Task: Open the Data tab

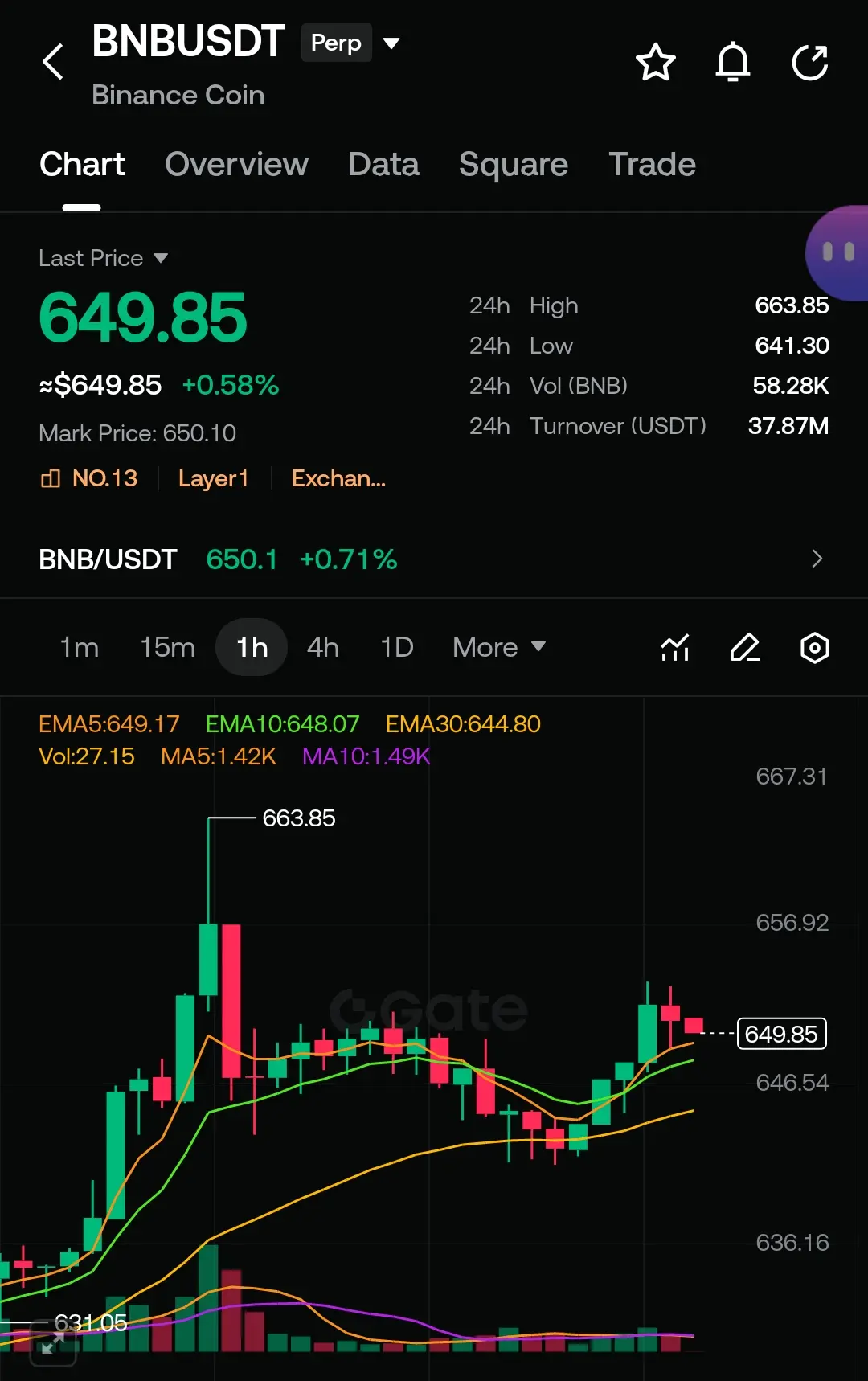Action: click(x=383, y=164)
